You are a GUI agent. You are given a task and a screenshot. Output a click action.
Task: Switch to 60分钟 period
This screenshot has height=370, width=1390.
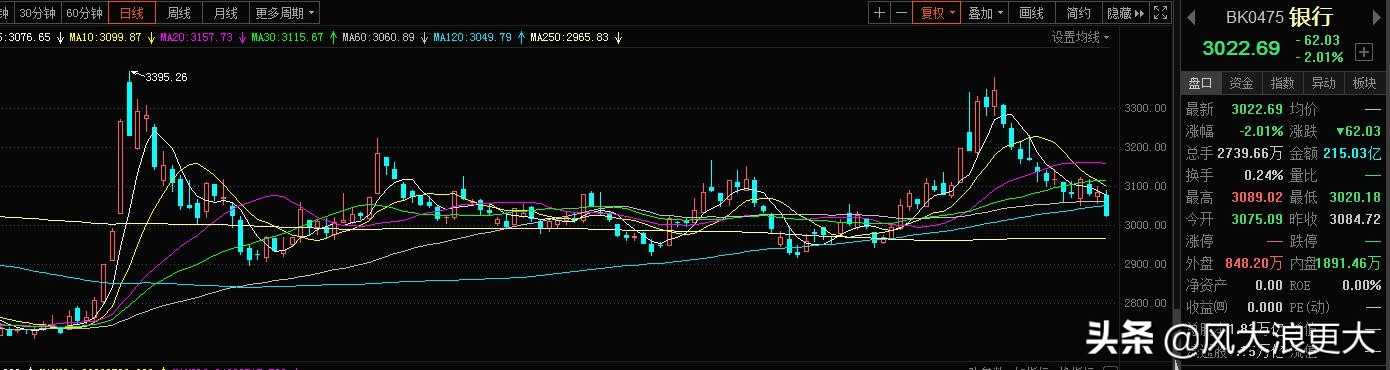tap(84, 13)
